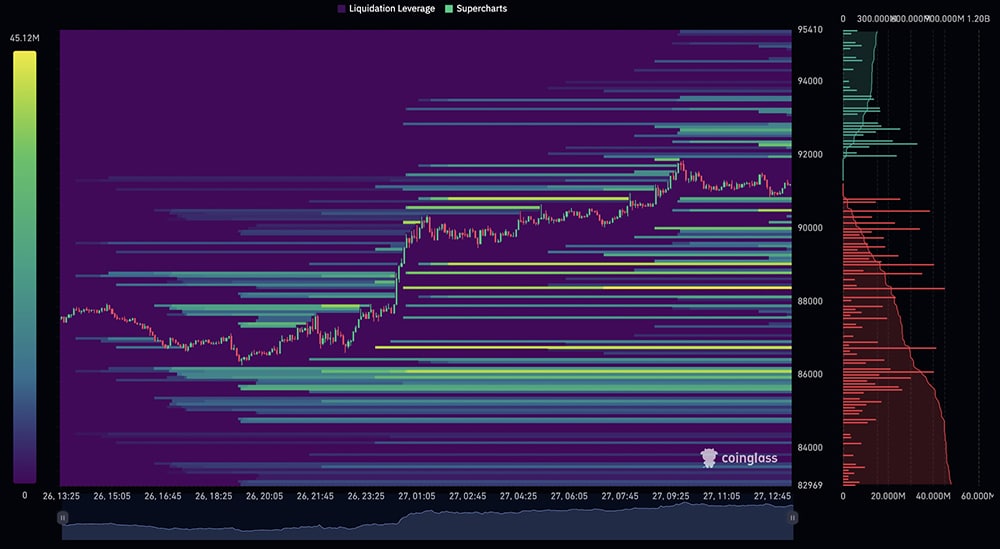Image resolution: width=1000 pixels, height=549 pixels.
Task: Click the Coinglass watermark logo
Action: (739, 458)
